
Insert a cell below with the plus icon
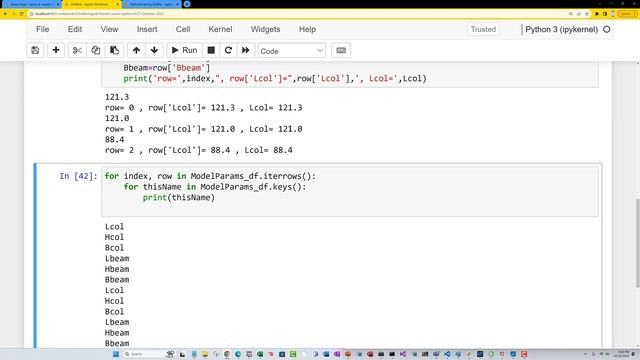click(56, 50)
